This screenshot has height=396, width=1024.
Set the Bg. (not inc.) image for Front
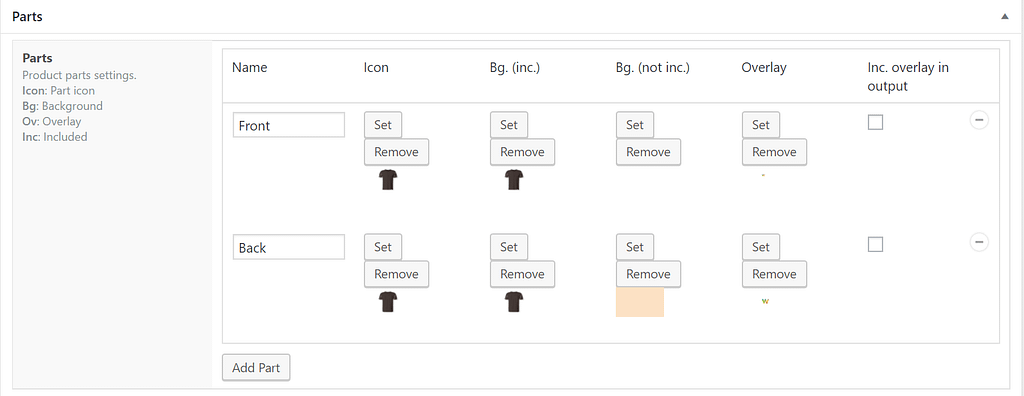point(635,125)
